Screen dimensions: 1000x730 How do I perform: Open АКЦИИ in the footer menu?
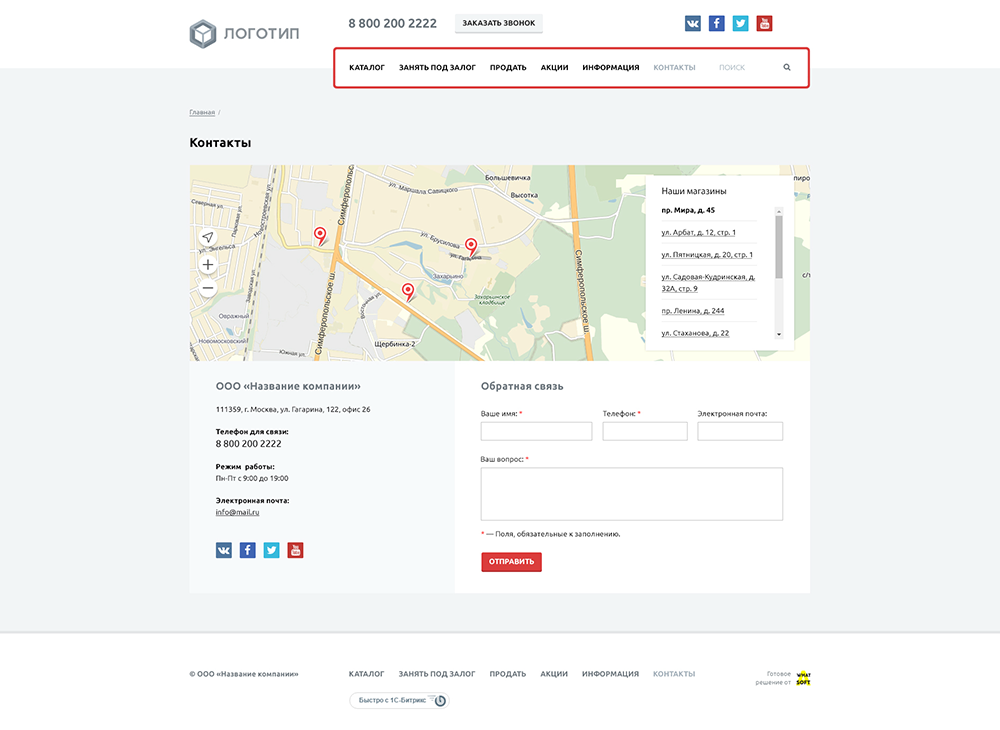[x=554, y=674]
